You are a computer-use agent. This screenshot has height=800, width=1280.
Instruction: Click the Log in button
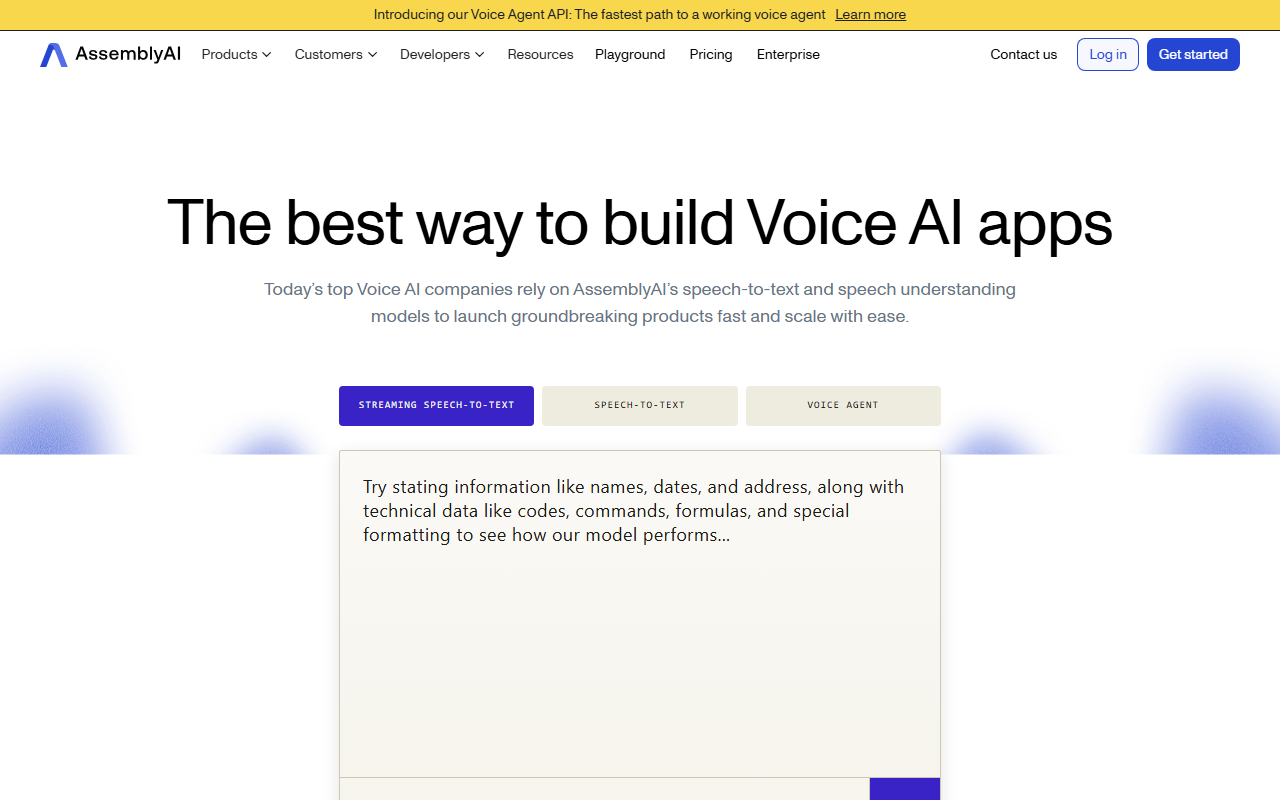click(x=1108, y=55)
